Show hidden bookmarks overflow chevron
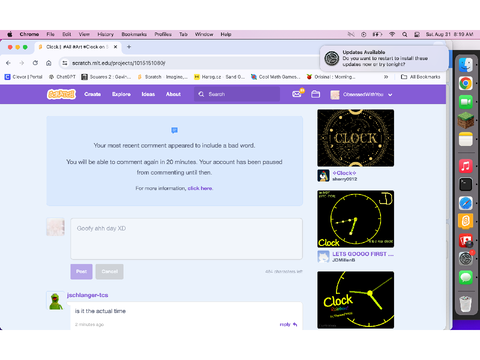 (386, 77)
